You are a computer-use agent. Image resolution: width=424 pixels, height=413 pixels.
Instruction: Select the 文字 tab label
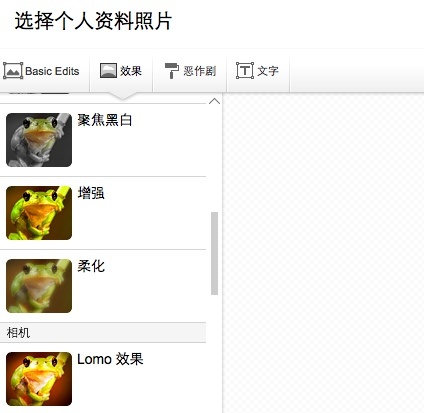268,71
